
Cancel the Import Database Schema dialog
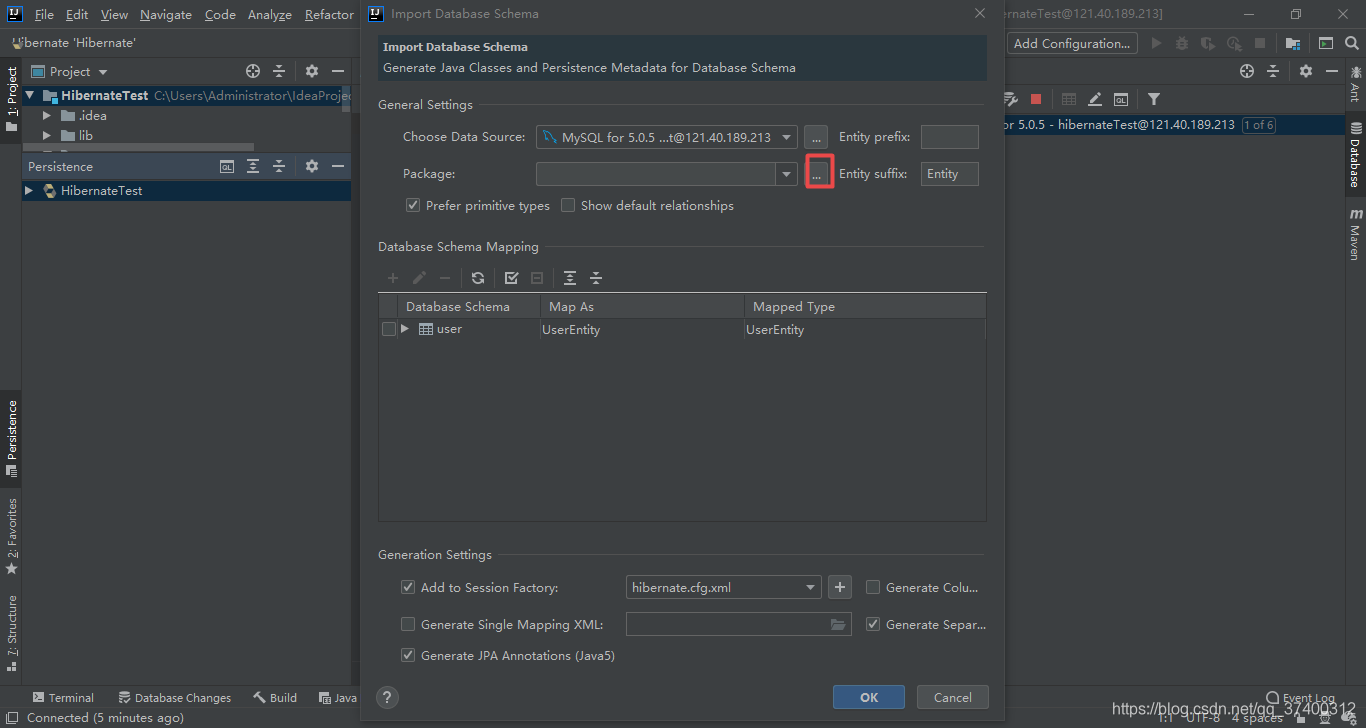click(x=952, y=697)
